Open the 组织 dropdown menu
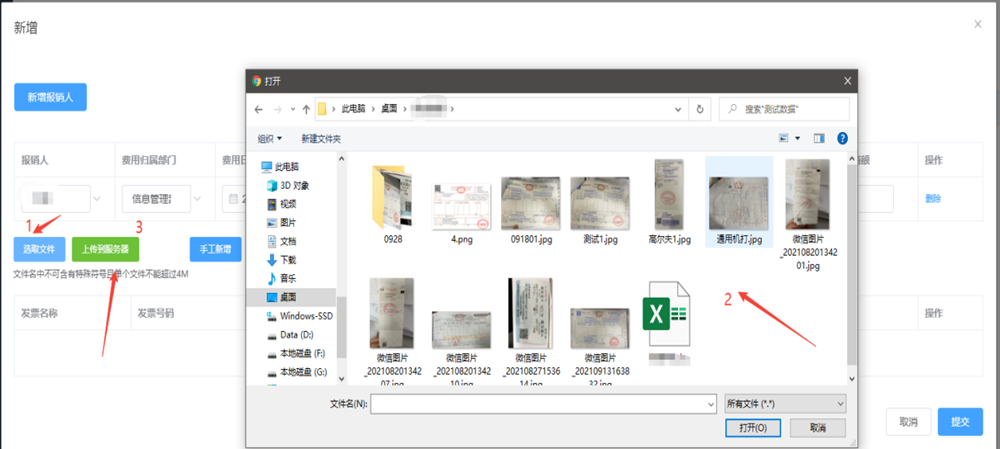The image size is (1000, 449). pyautogui.click(x=270, y=138)
